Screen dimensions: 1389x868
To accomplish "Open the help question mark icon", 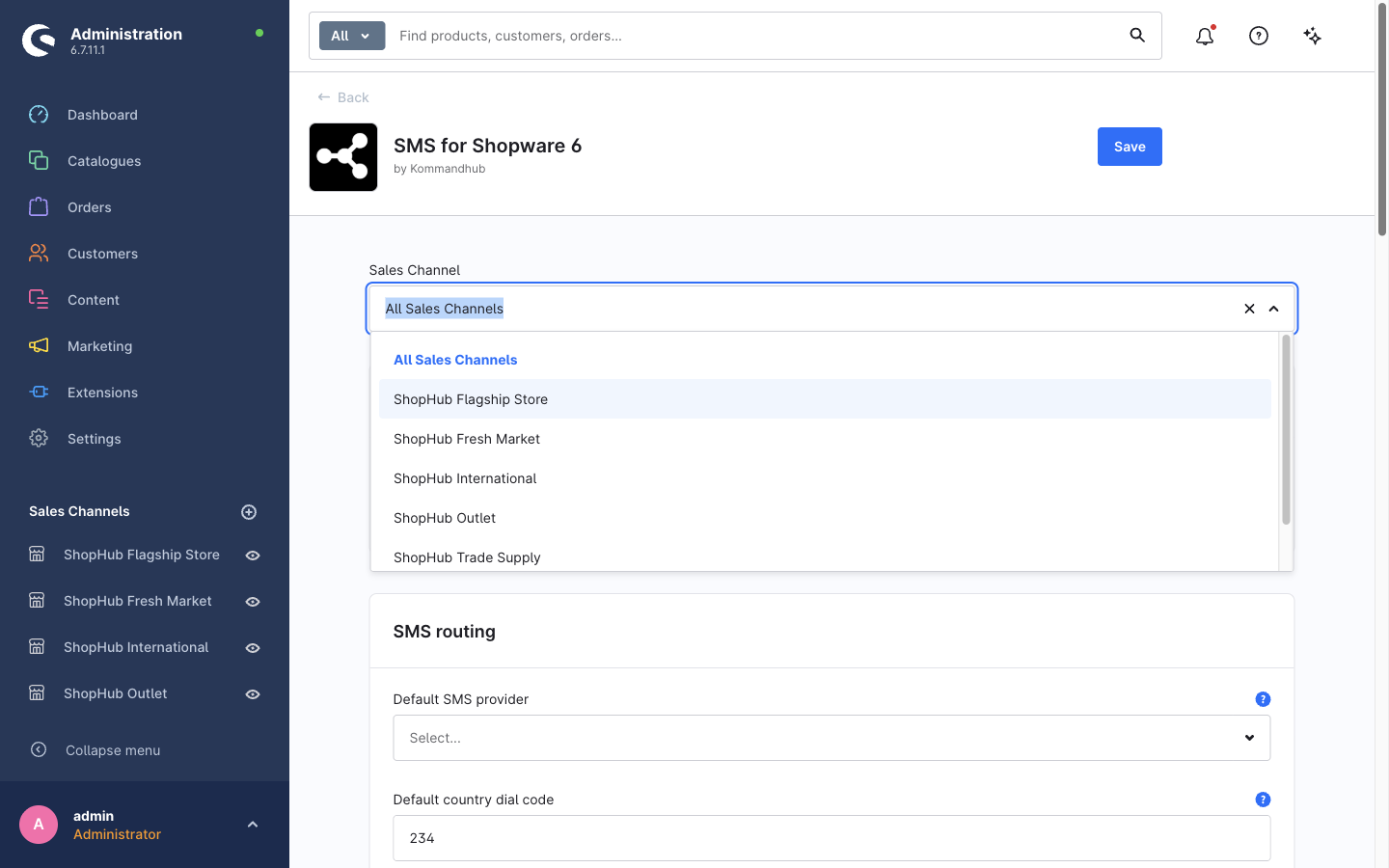I will click(1259, 36).
